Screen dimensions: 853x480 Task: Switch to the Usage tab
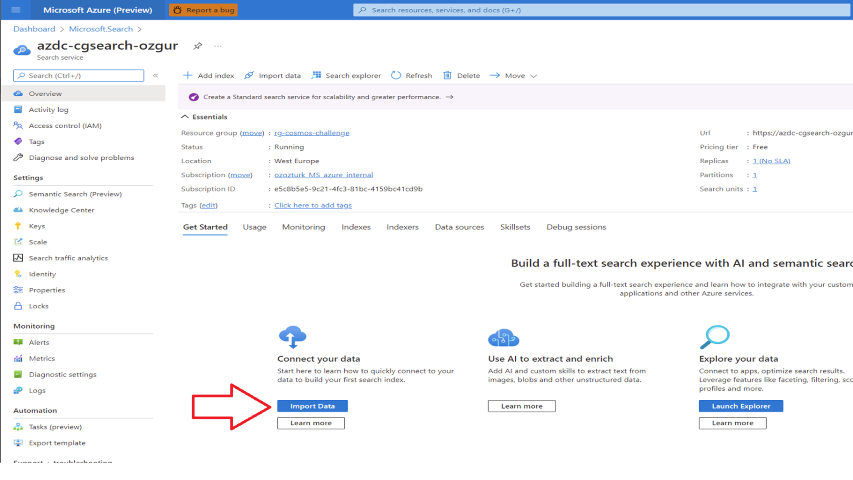pos(255,227)
